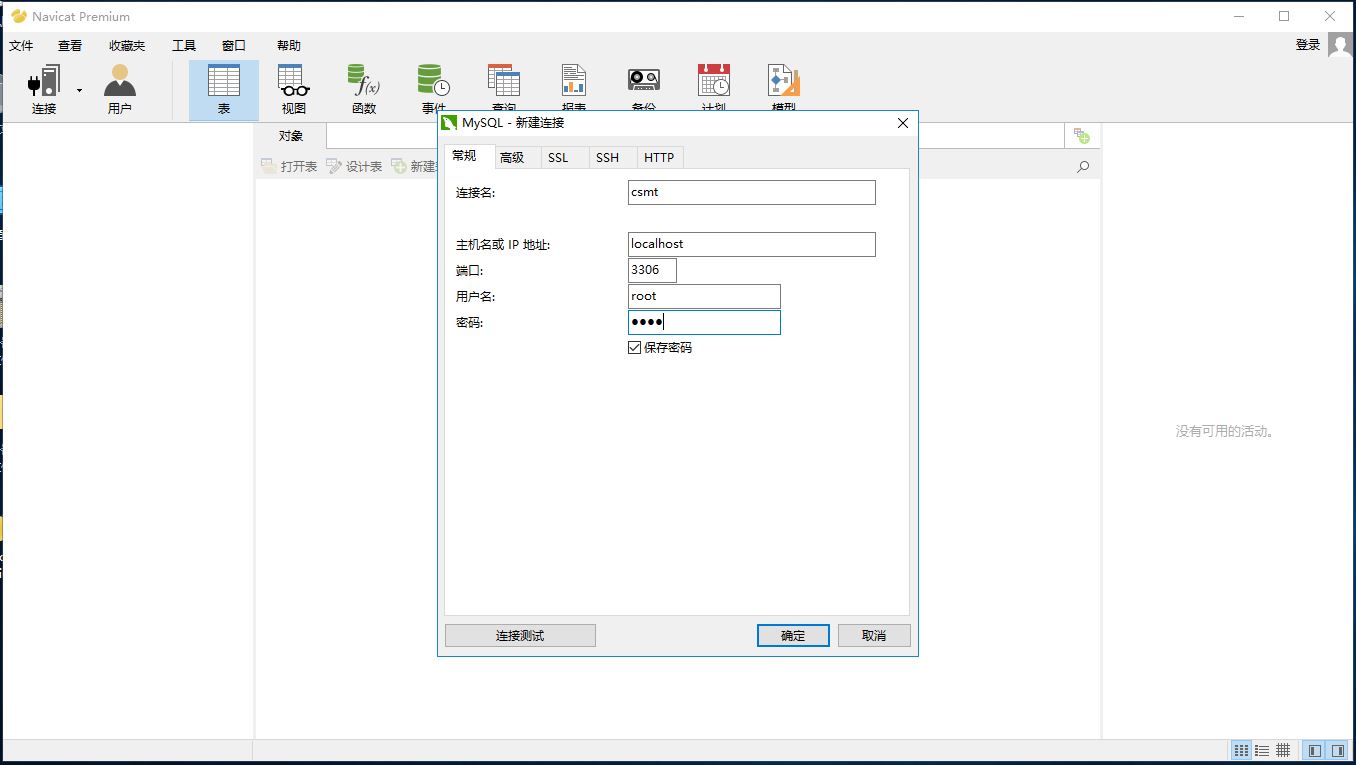1356x765 pixels.
Task: Select the 备份 backup toolbar icon
Action: coord(644,89)
